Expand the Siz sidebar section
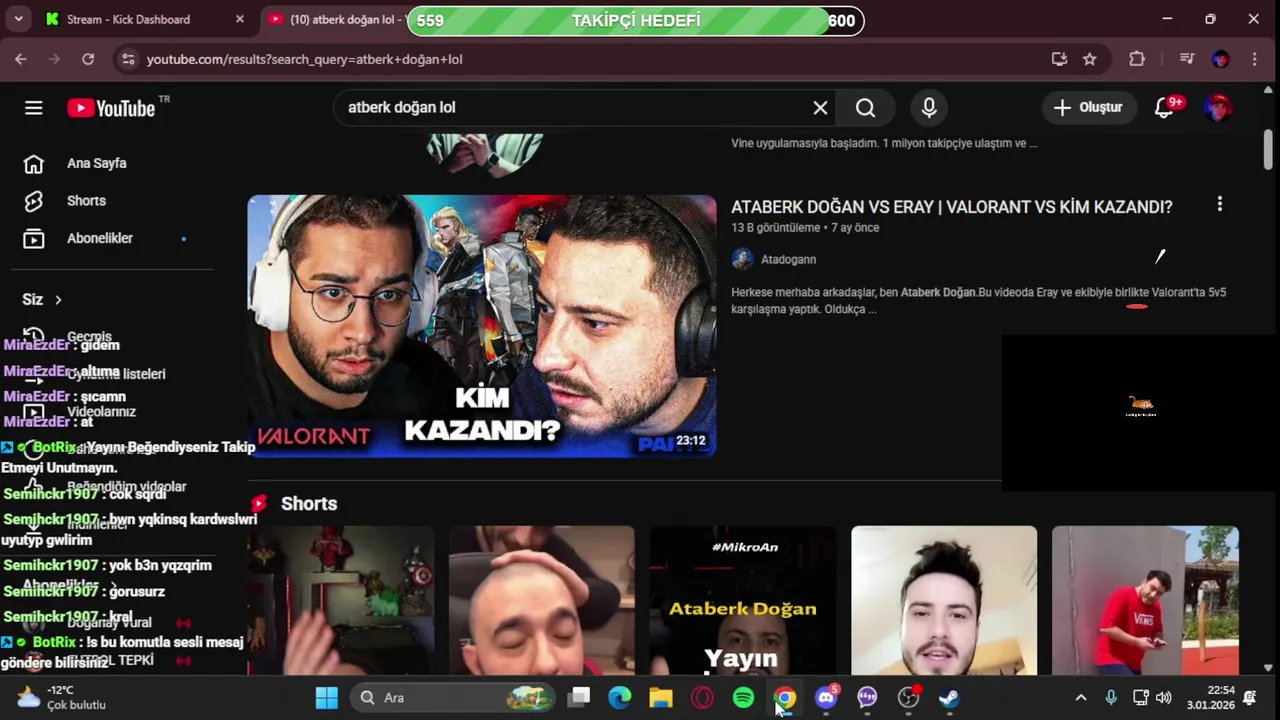The height and width of the screenshot is (720, 1280). tap(42, 299)
